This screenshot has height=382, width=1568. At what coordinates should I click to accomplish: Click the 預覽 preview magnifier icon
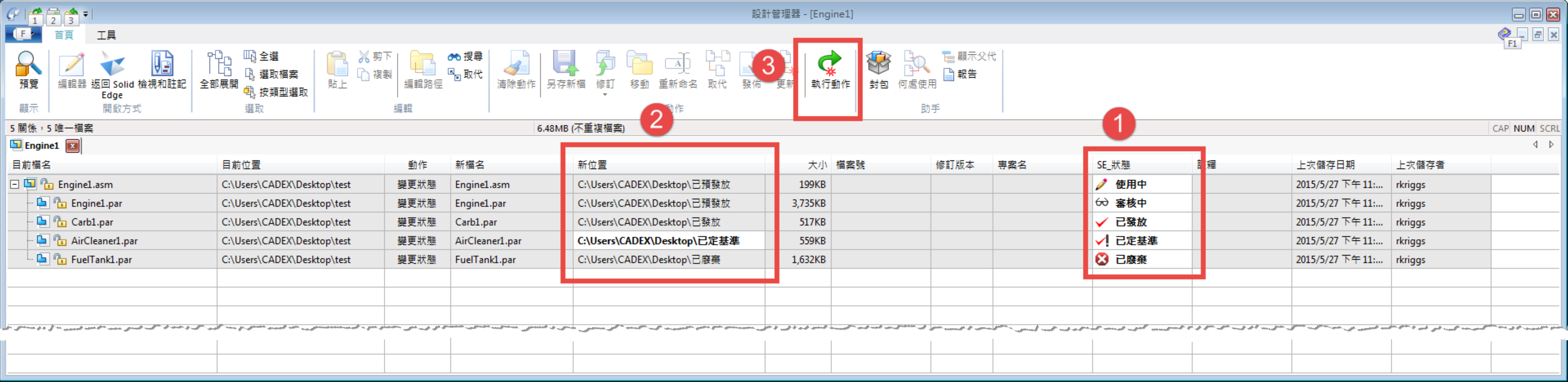click(x=28, y=63)
